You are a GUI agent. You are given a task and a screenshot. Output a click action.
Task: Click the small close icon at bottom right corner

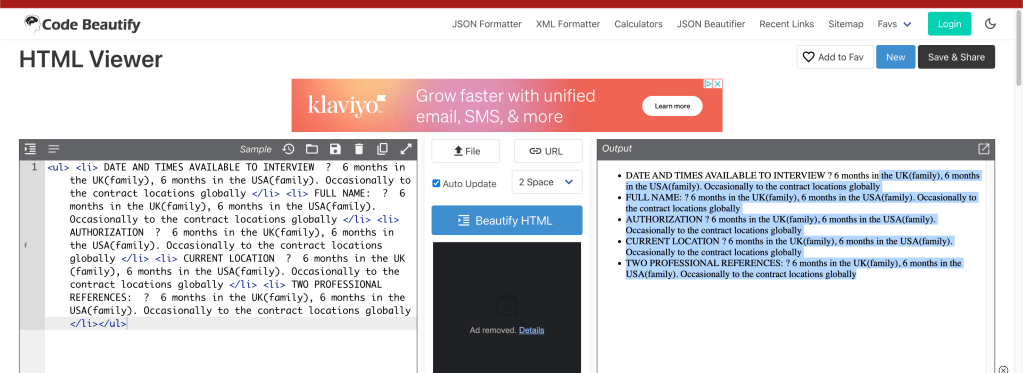point(1003,369)
